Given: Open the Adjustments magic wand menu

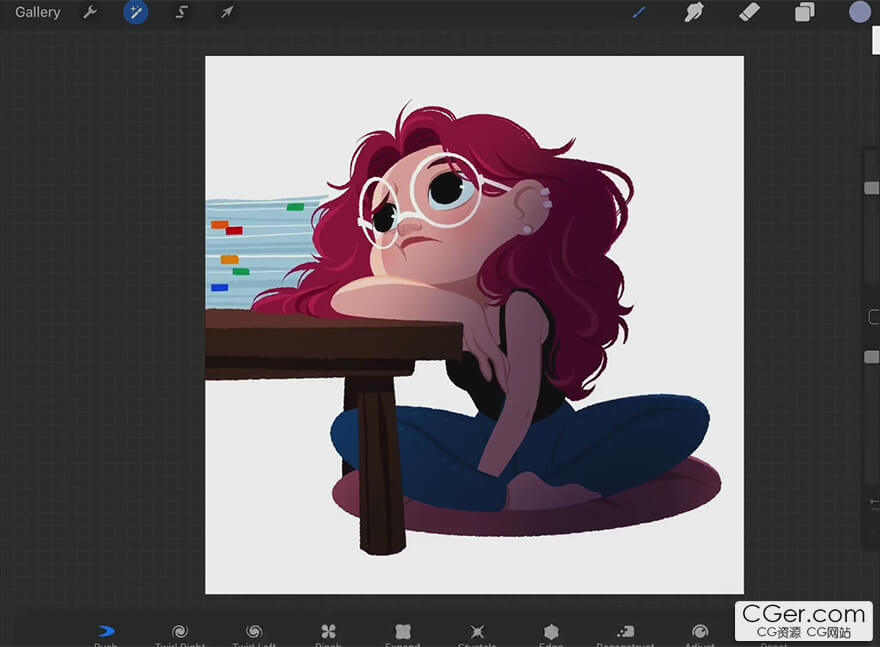Looking at the screenshot, I should [x=136, y=12].
